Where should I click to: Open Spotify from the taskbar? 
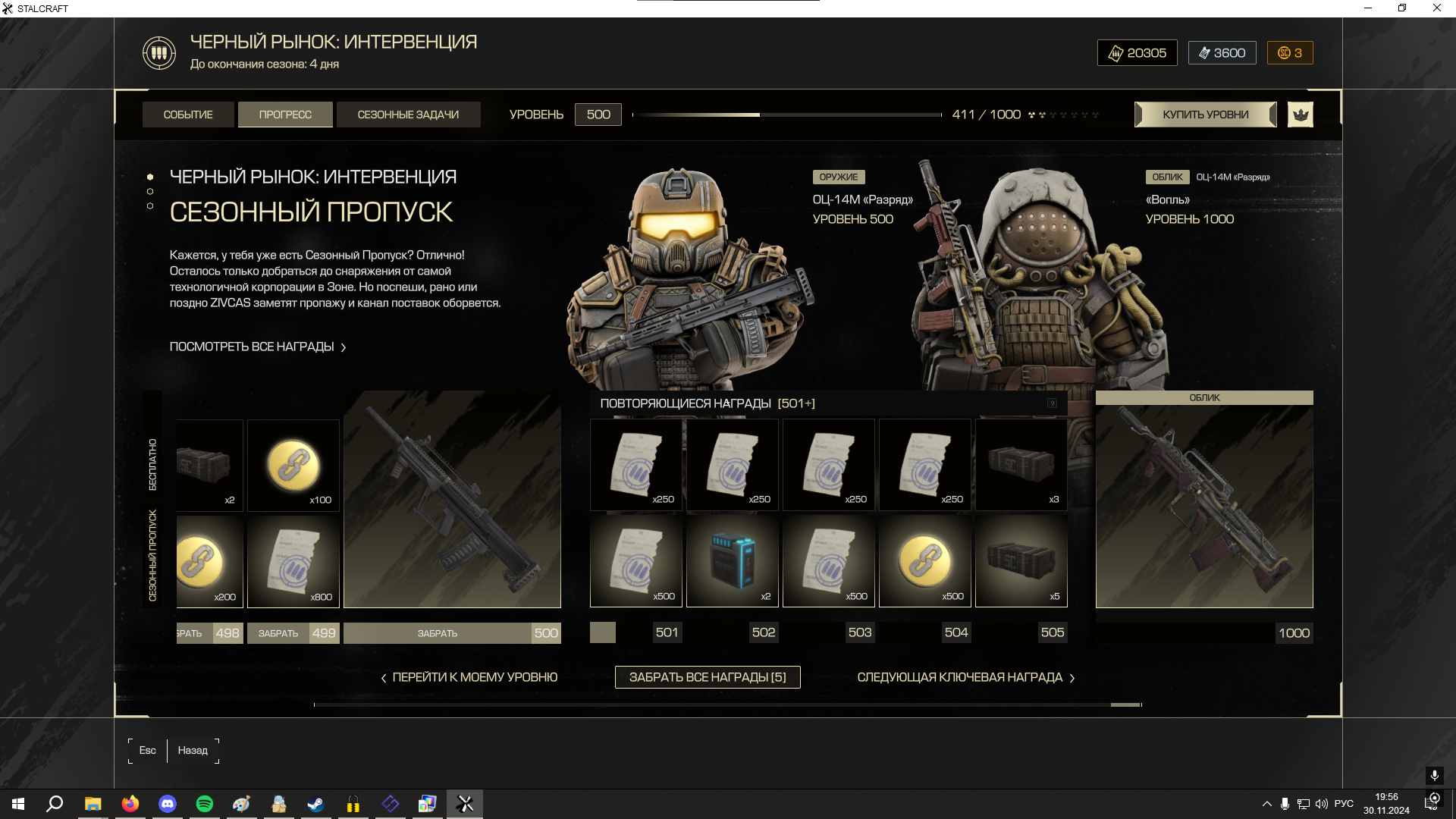pos(205,804)
